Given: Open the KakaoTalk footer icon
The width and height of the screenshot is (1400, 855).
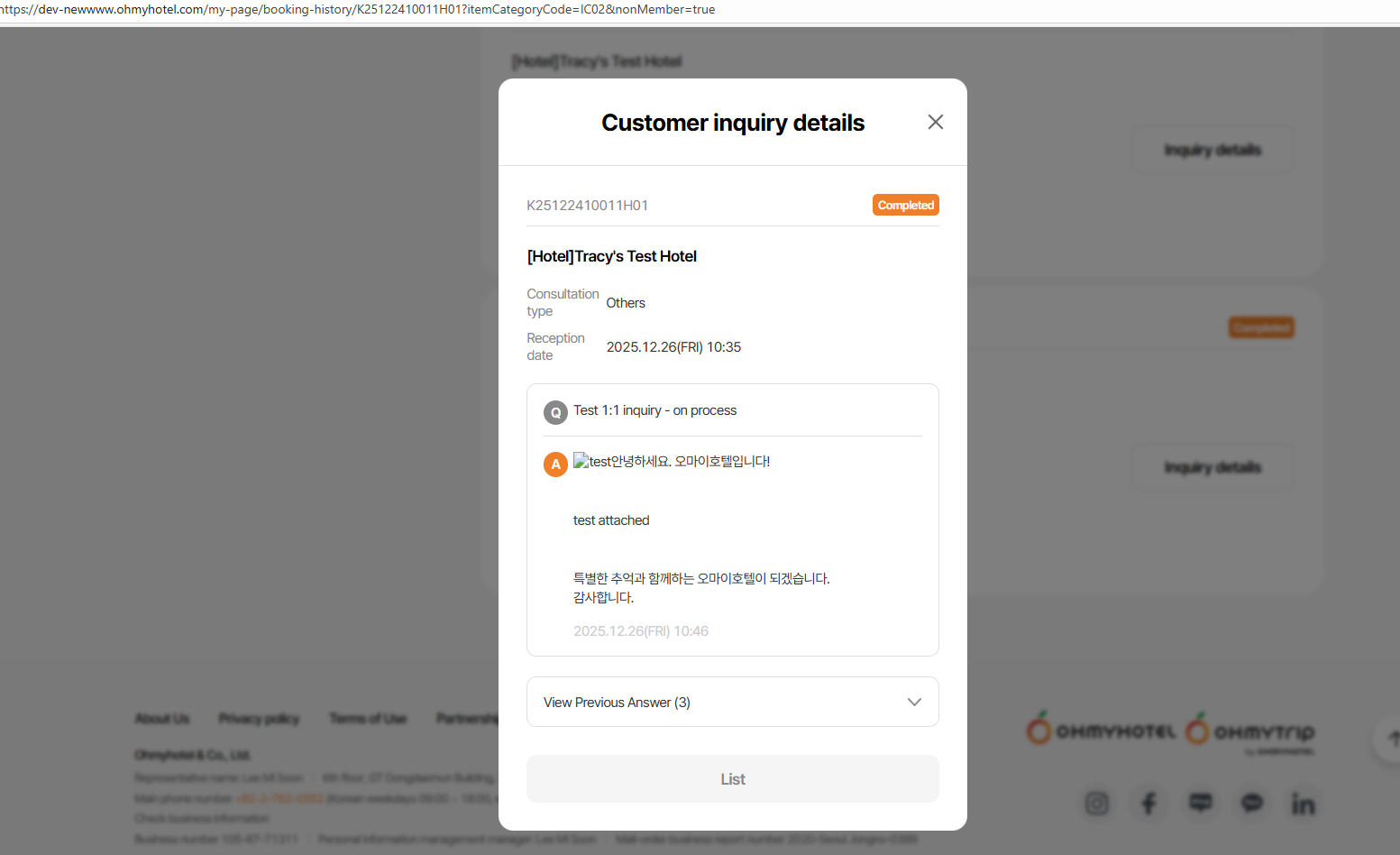Looking at the screenshot, I should [x=1252, y=803].
